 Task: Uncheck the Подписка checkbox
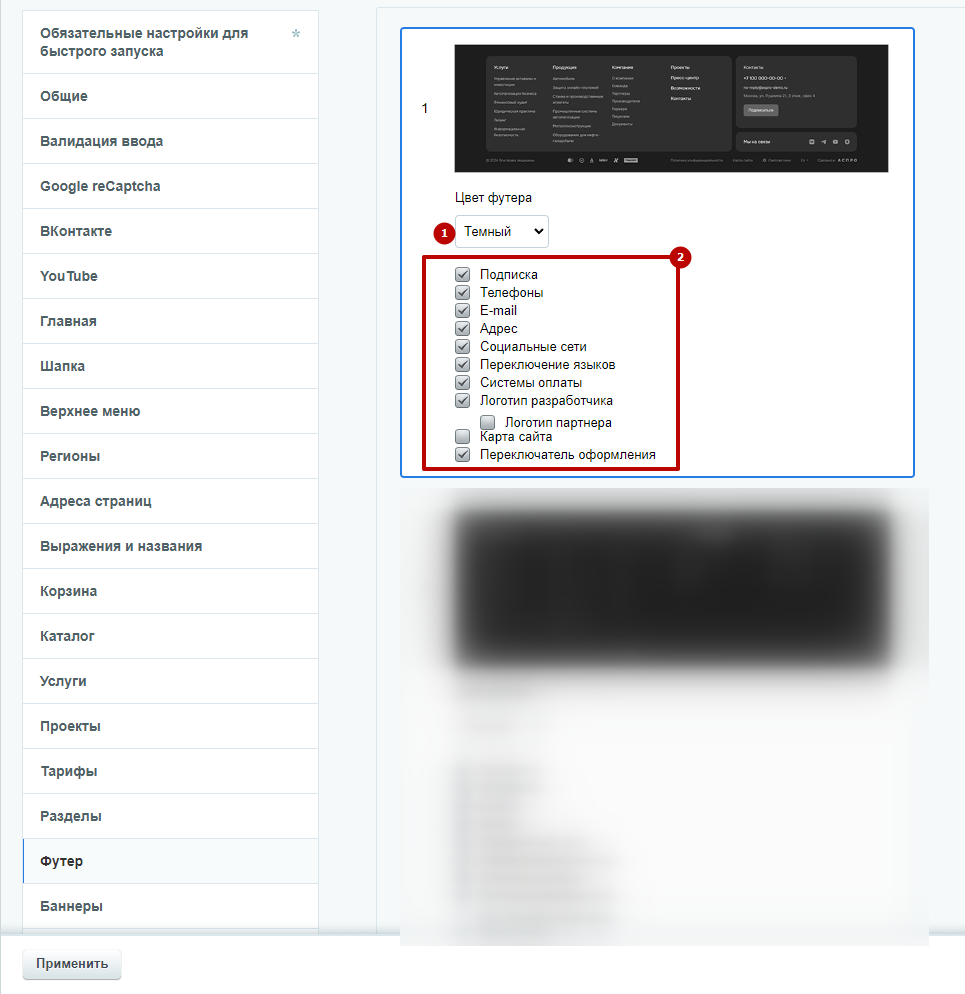463,274
